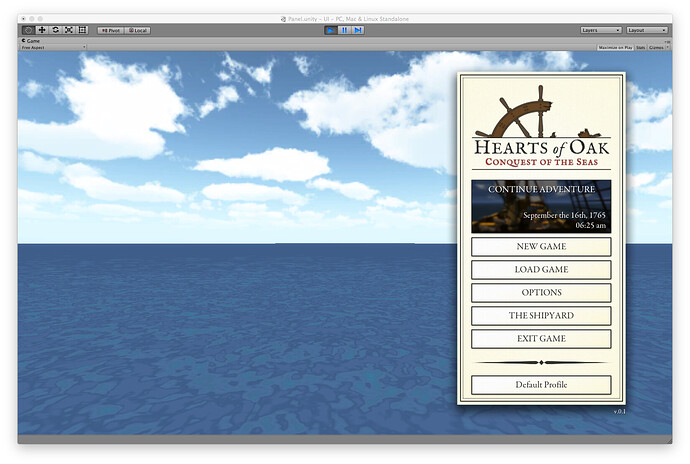
Task: Select the Rect transform tool
Action: click(82, 30)
